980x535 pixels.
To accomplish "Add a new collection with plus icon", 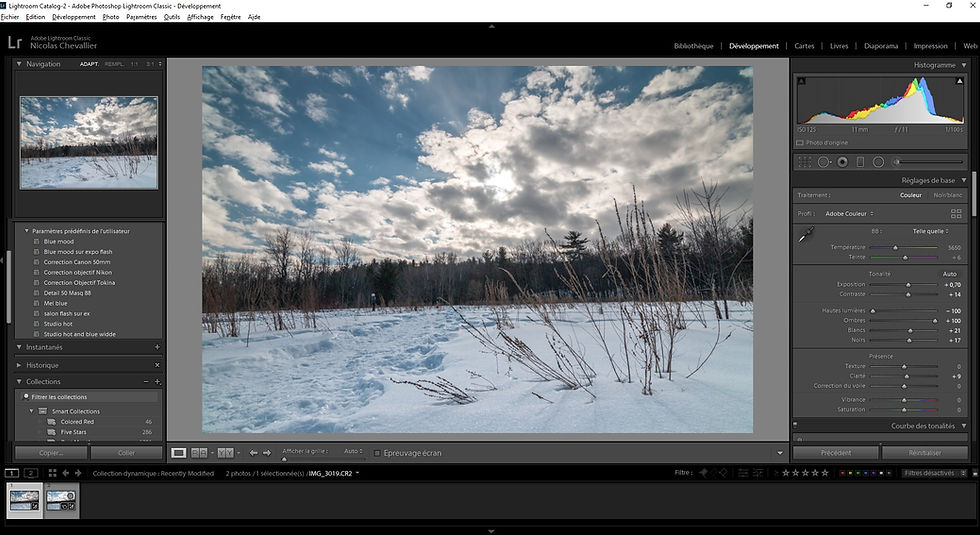I will pyautogui.click(x=157, y=381).
